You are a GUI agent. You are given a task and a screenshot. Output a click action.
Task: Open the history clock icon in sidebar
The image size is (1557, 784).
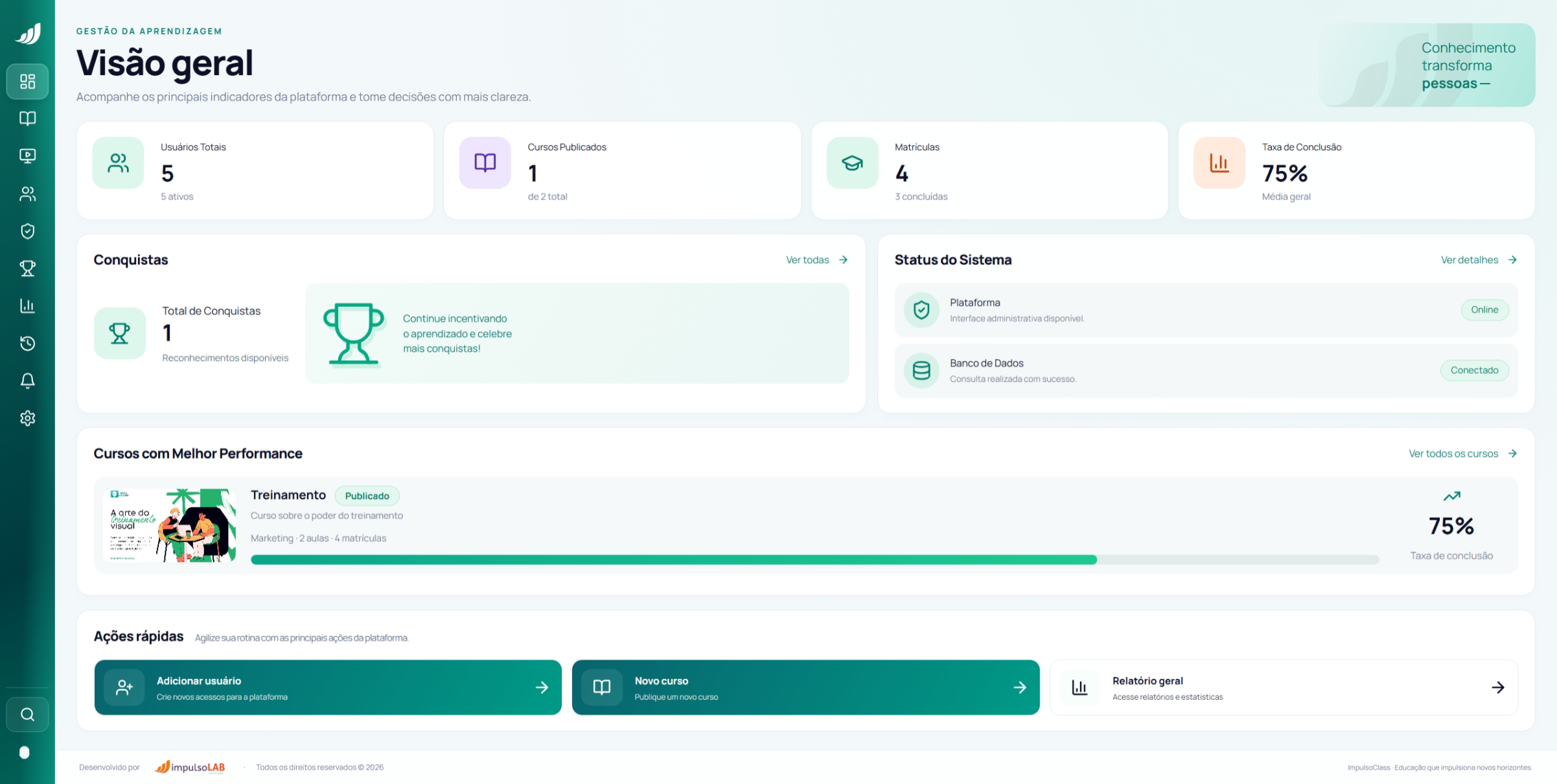27,343
